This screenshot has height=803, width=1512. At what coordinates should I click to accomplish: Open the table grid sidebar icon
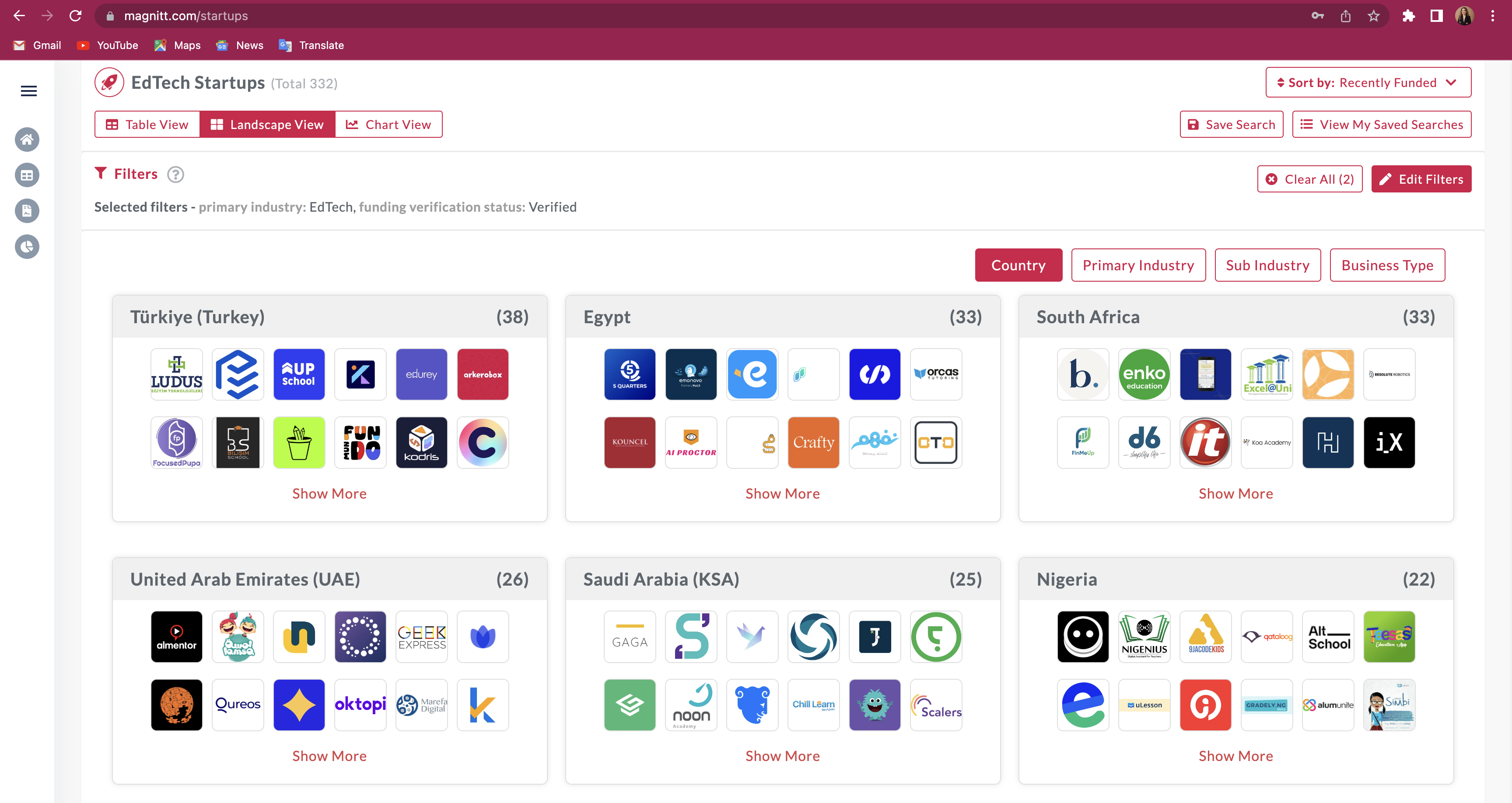27,175
